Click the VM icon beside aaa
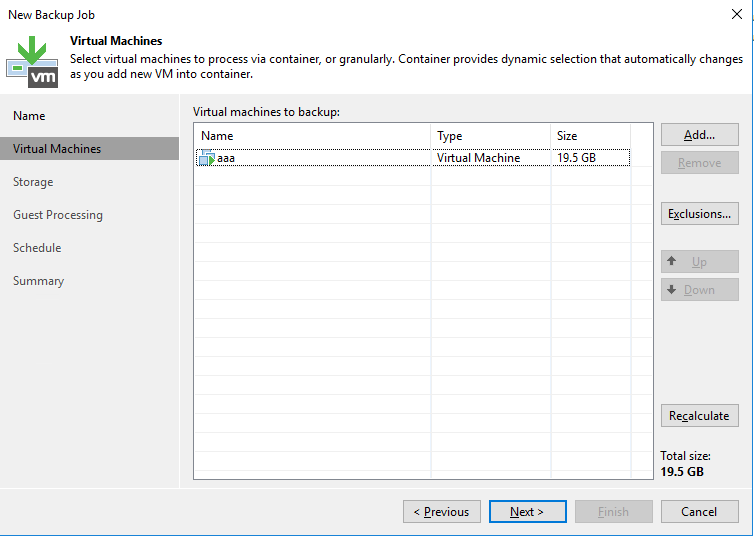The width and height of the screenshot is (754, 537). pos(207,157)
